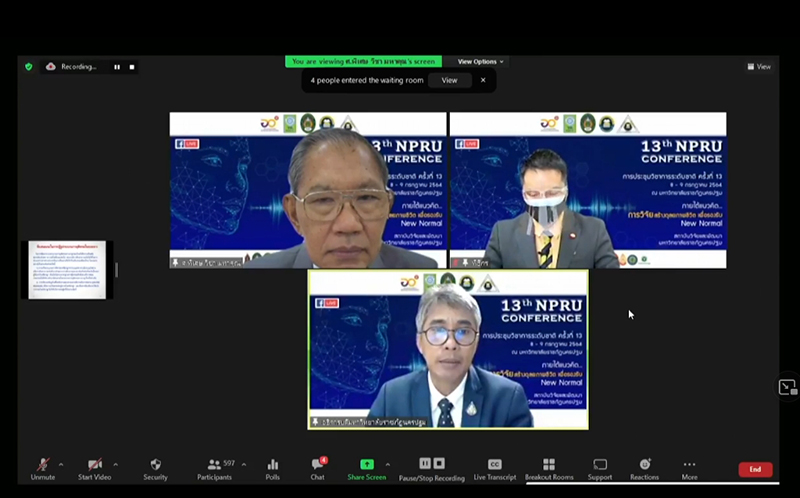
Task: Stop recording in bottom toolbar
Action: 439,463
